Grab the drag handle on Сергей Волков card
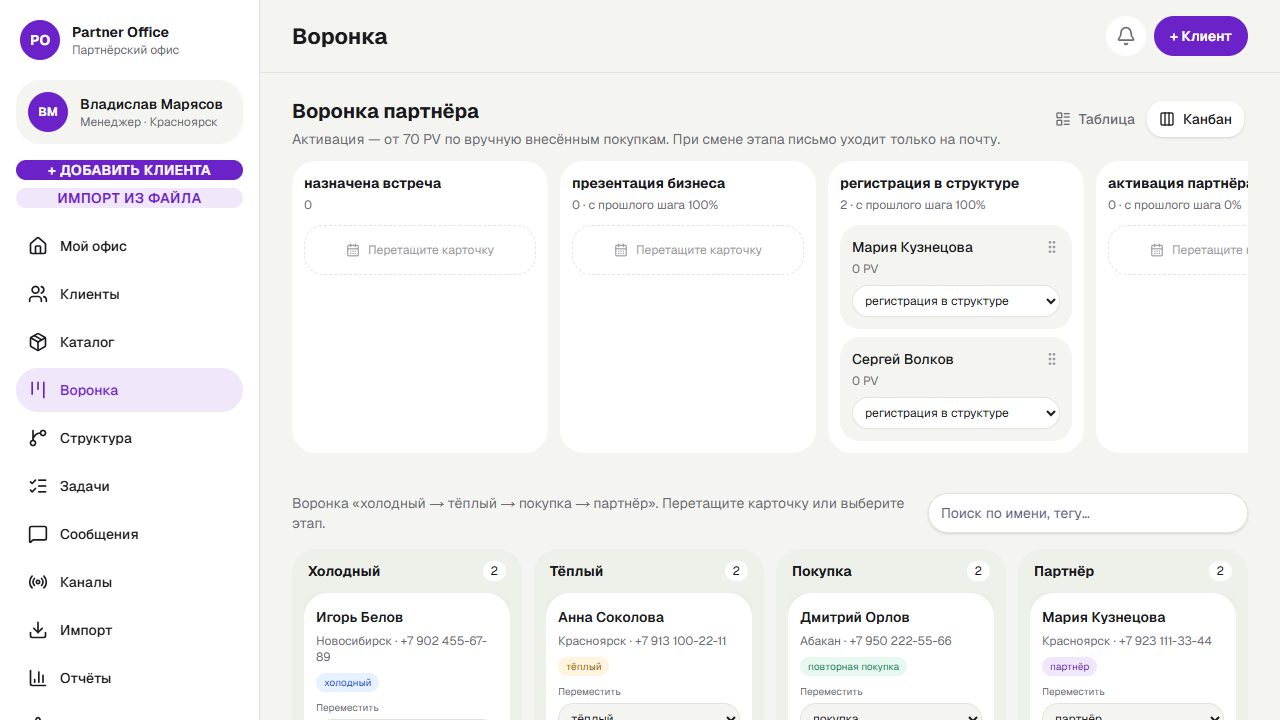Viewport: 1280px width, 720px height. [1052, 359]
